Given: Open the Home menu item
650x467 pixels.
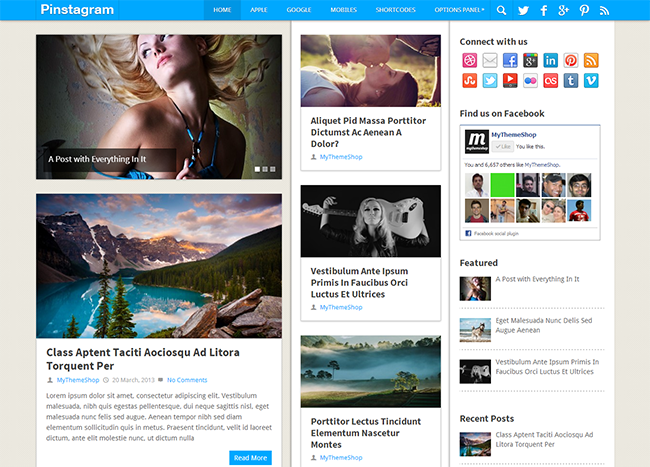Looking at the screenshot, I should pyautogui.click(x=222, y=10).
